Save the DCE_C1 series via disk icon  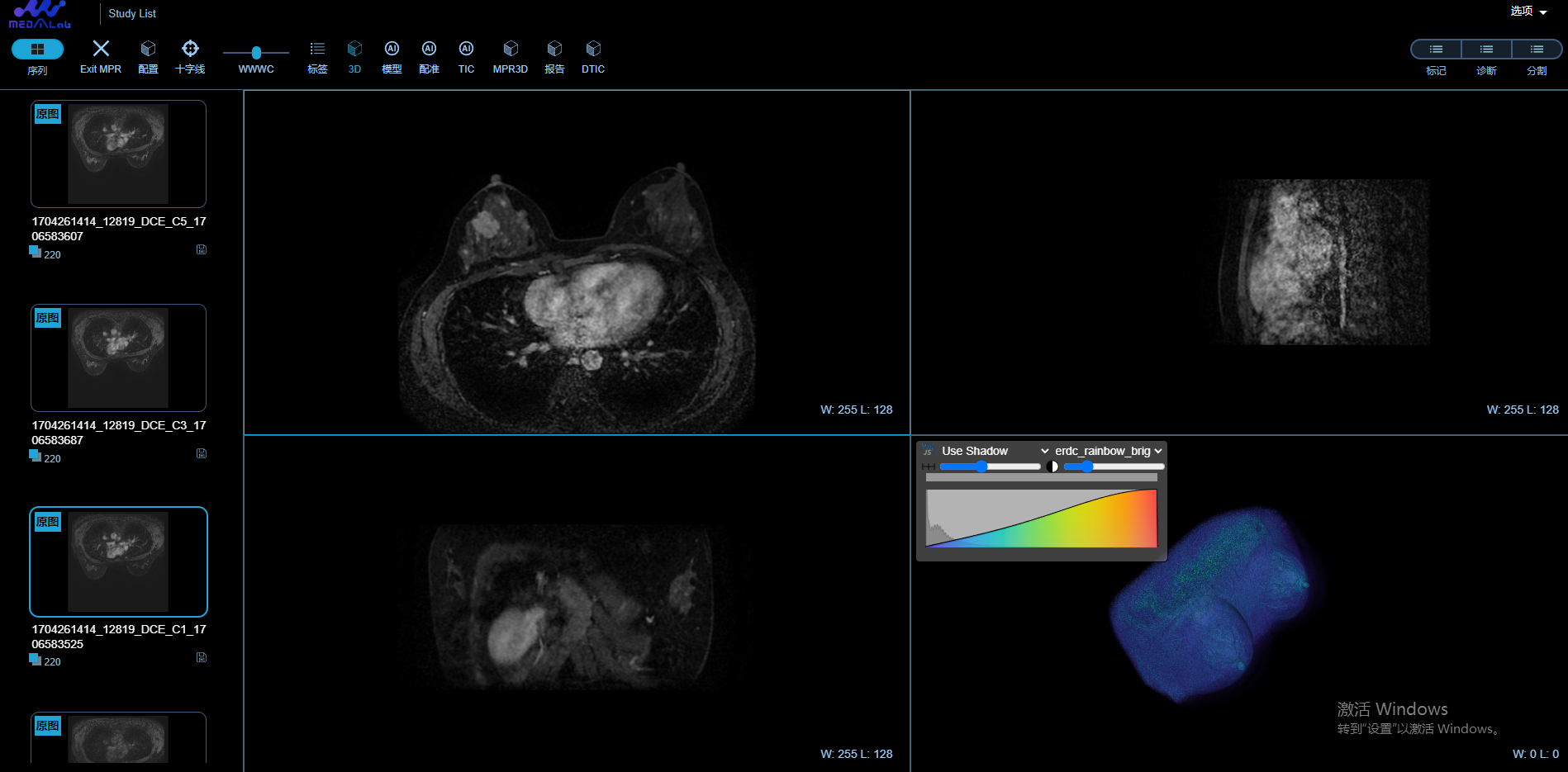pyautogui.click(x=202, y=657)
